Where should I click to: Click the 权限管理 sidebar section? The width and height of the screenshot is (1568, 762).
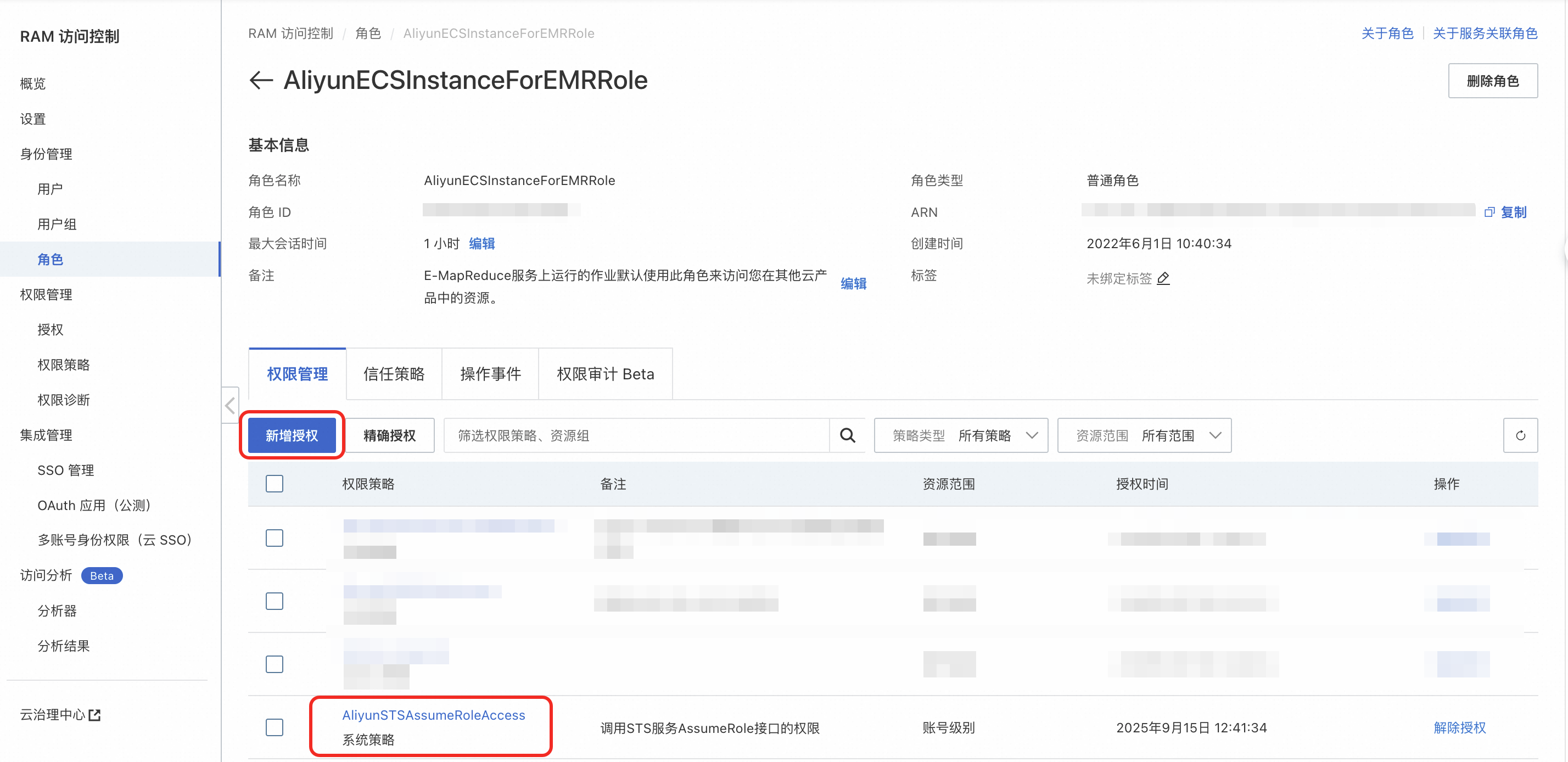(46, 295)
